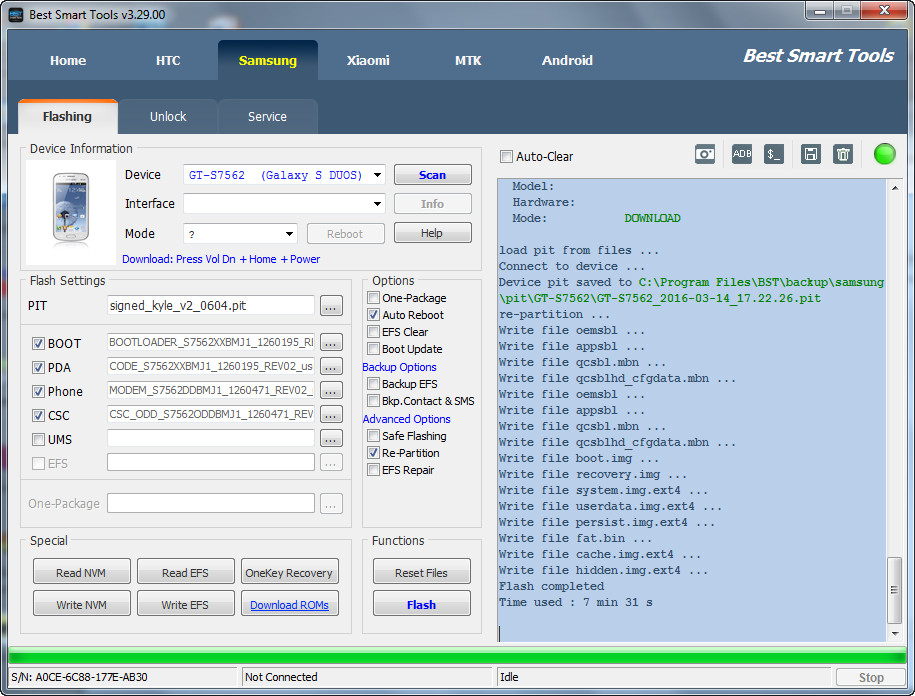Browse for the PDA file
This screenshot has height=696, width=915.
pyautogui.click(x=331, y=366)
